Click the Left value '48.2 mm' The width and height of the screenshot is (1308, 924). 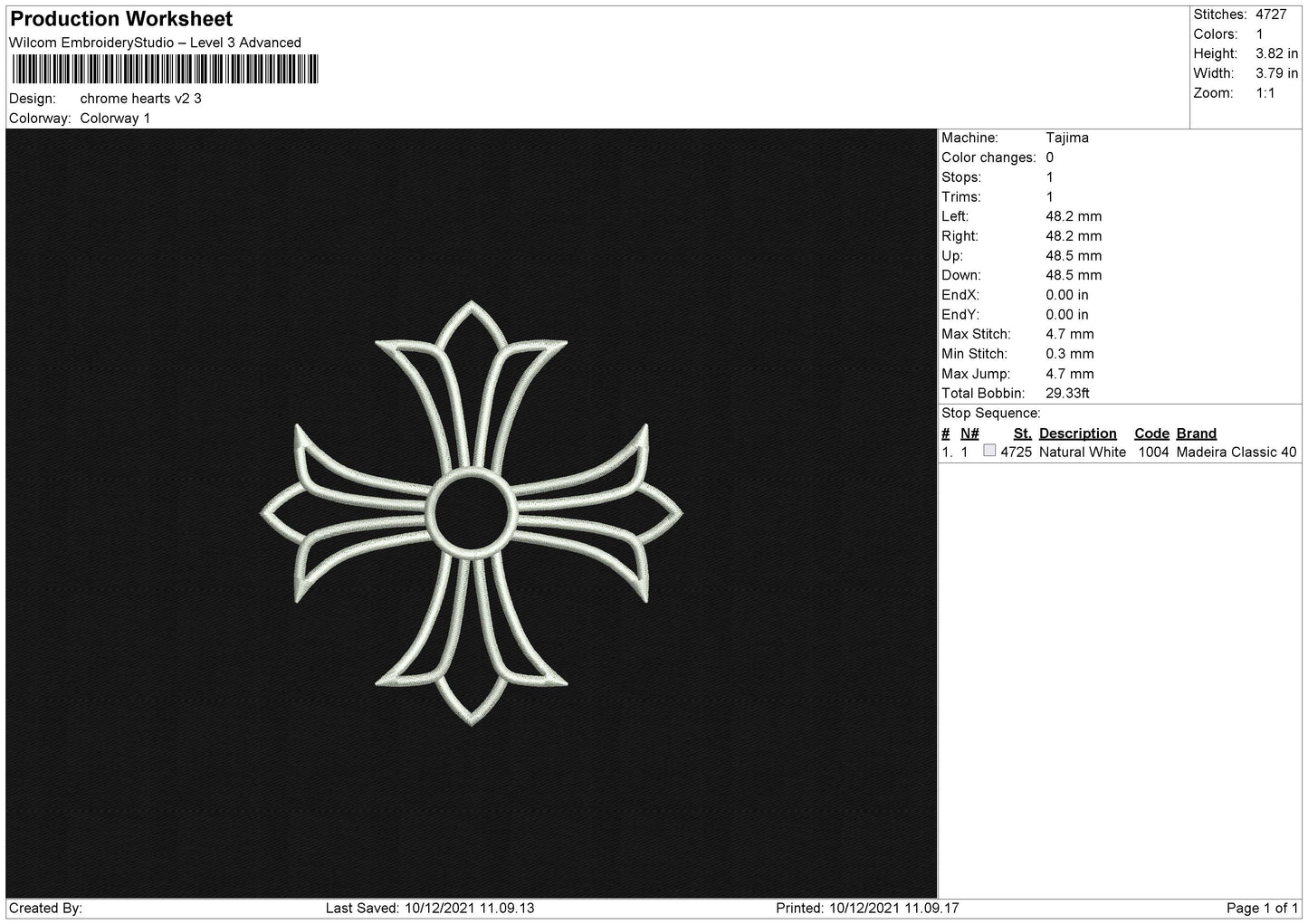pyautogui.click(x=1074, y=216)
